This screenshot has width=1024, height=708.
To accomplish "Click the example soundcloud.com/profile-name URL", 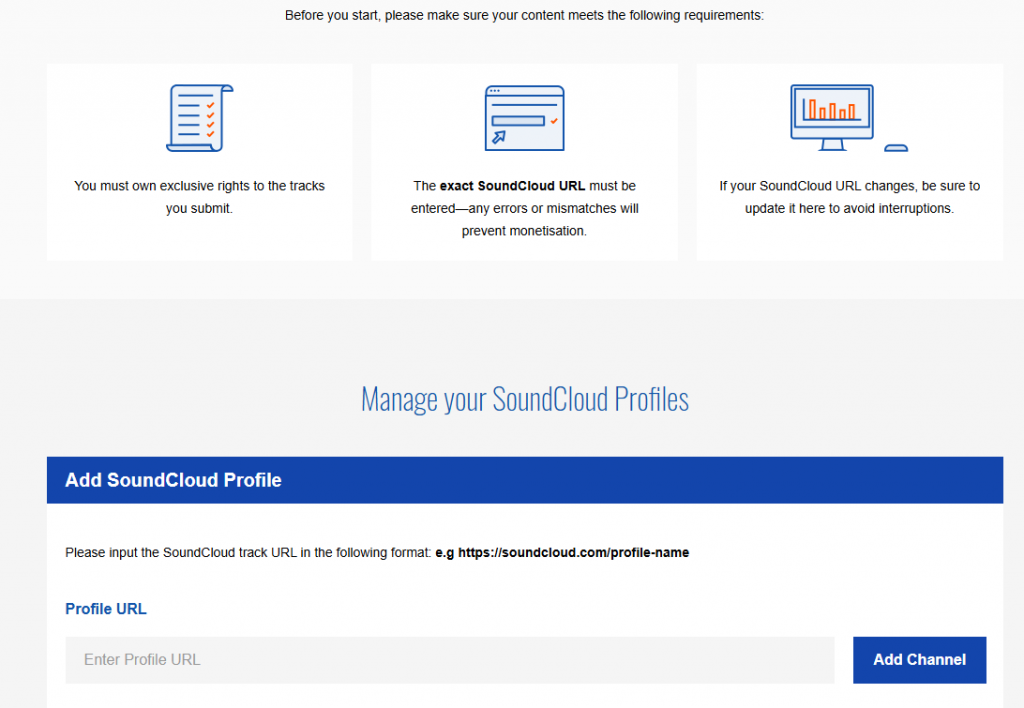I will [573, 553].
